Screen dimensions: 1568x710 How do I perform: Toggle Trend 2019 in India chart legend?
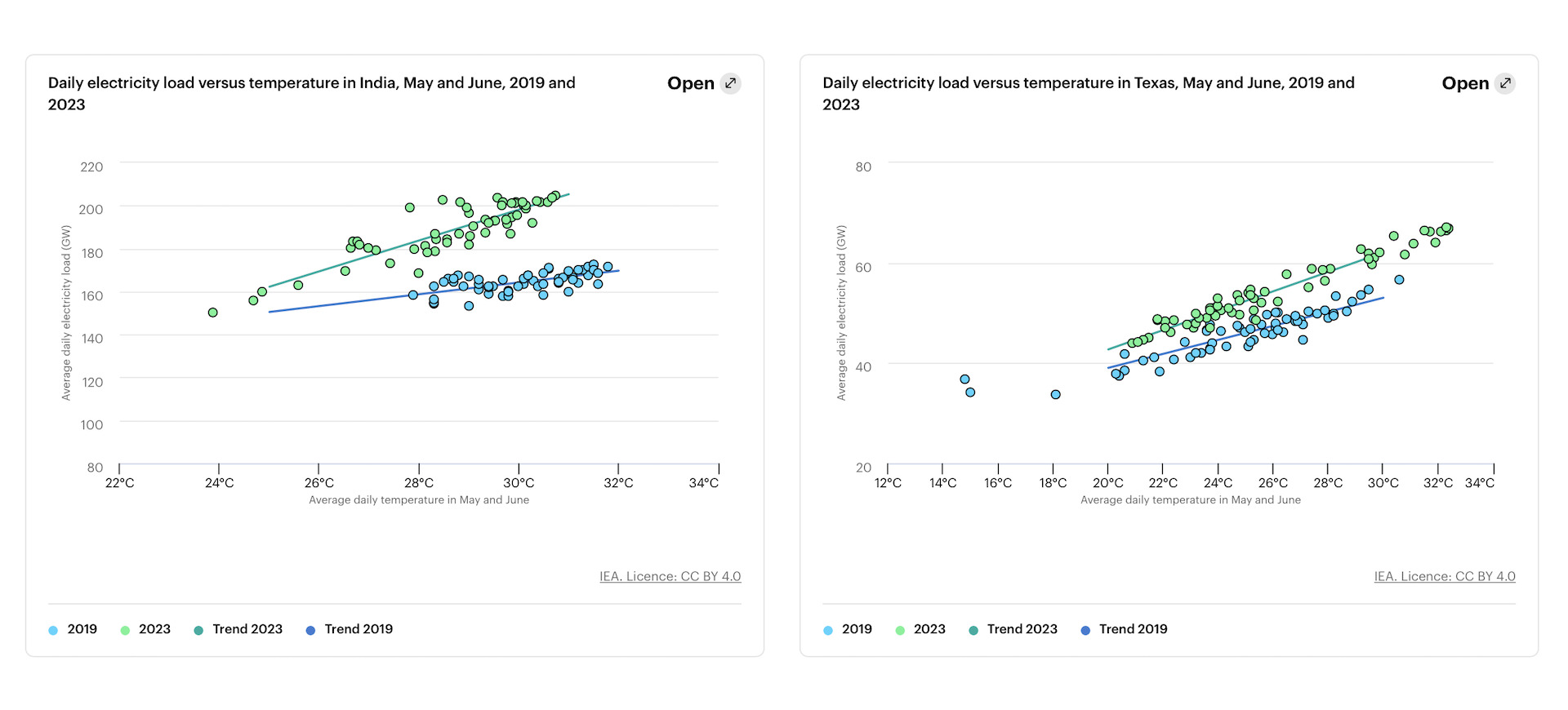[358, 629]
